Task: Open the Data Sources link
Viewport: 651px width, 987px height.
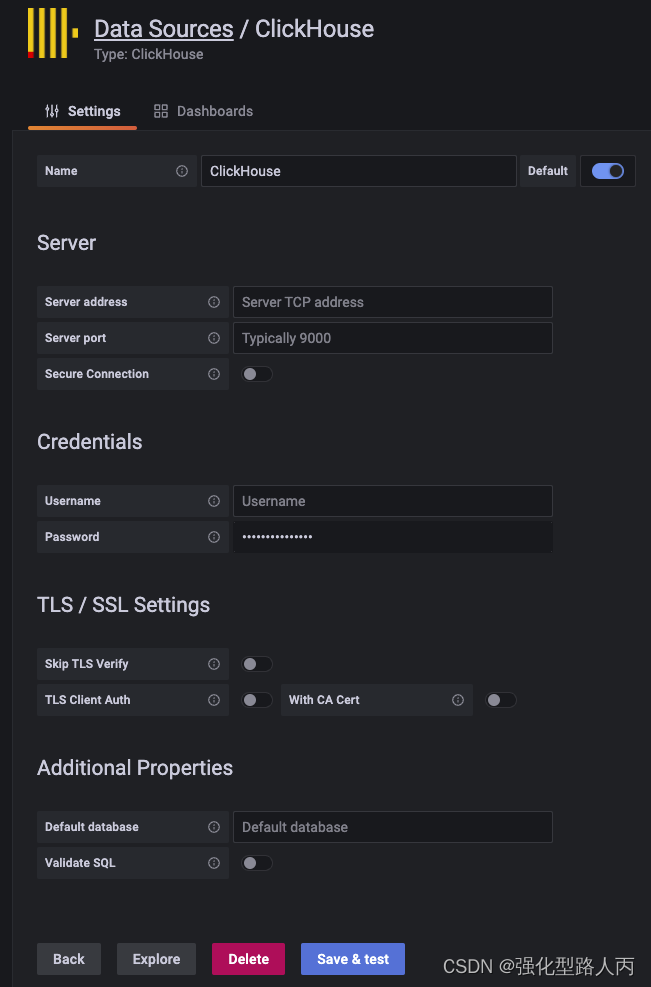Action: tap(163, 28)
